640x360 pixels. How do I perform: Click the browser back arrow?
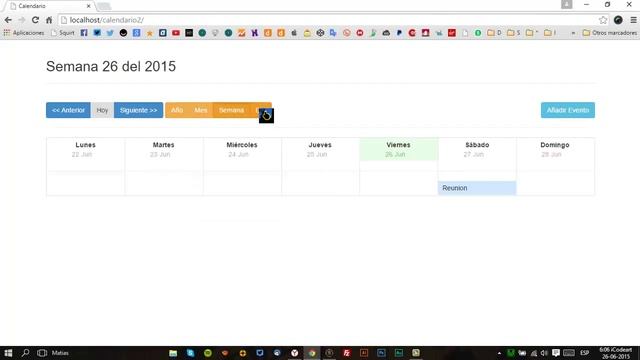pos(8,20)
